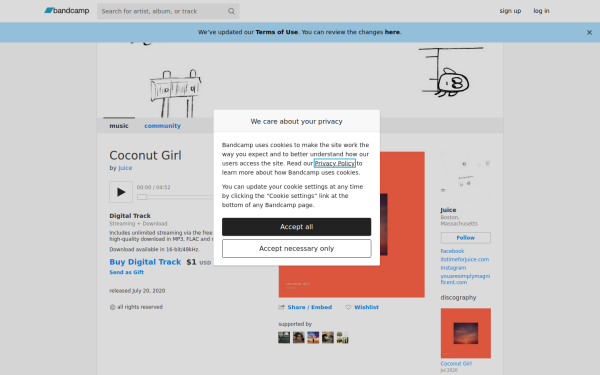600x375 pixels.
Task: Open the fifth supporter avatar
Action: [x=342, y=338]
